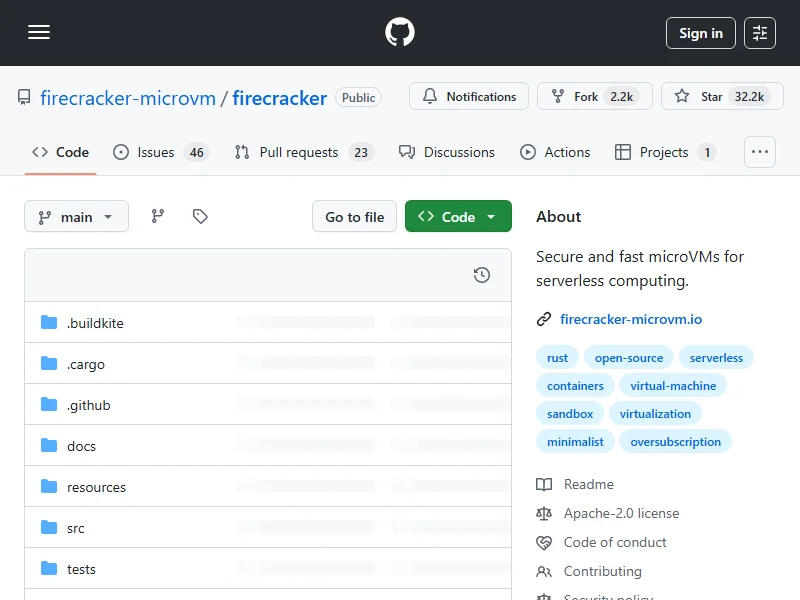The width and height of the screenshot is (800, 600).
Task: Open the hamburger navigation menu
Action: pyautogui.click(x=39, y=33)
